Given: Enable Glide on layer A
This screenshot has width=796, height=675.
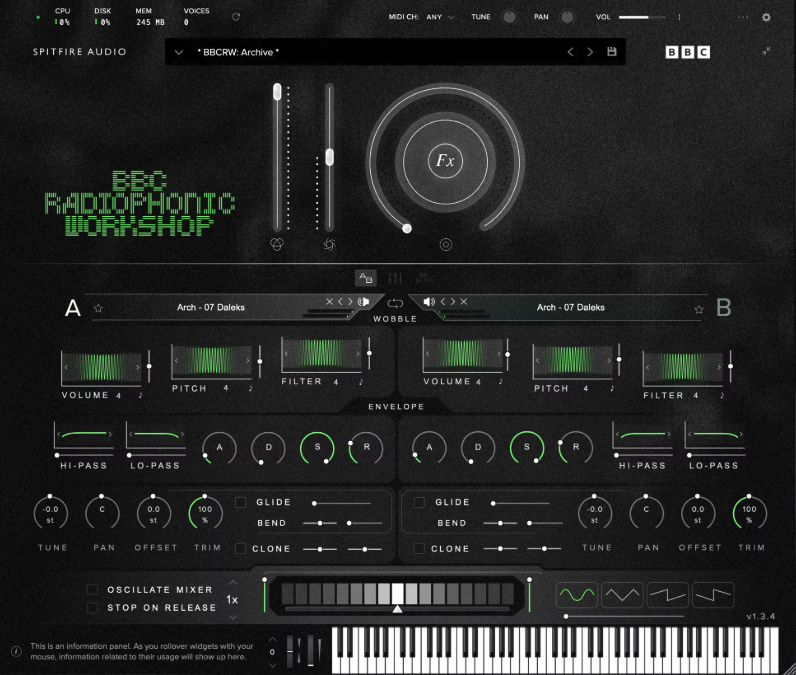Looking at the screenshot, I should 241,502.
